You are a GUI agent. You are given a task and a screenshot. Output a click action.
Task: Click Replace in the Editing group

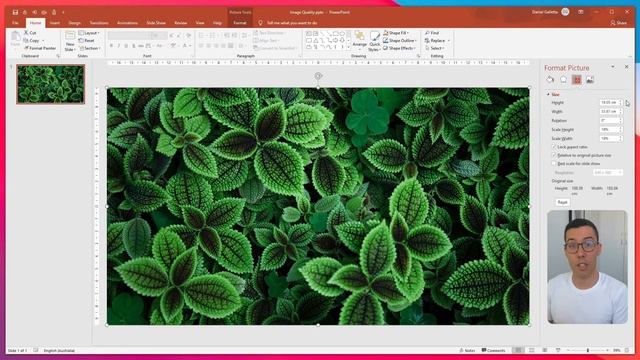coord(437,40)
